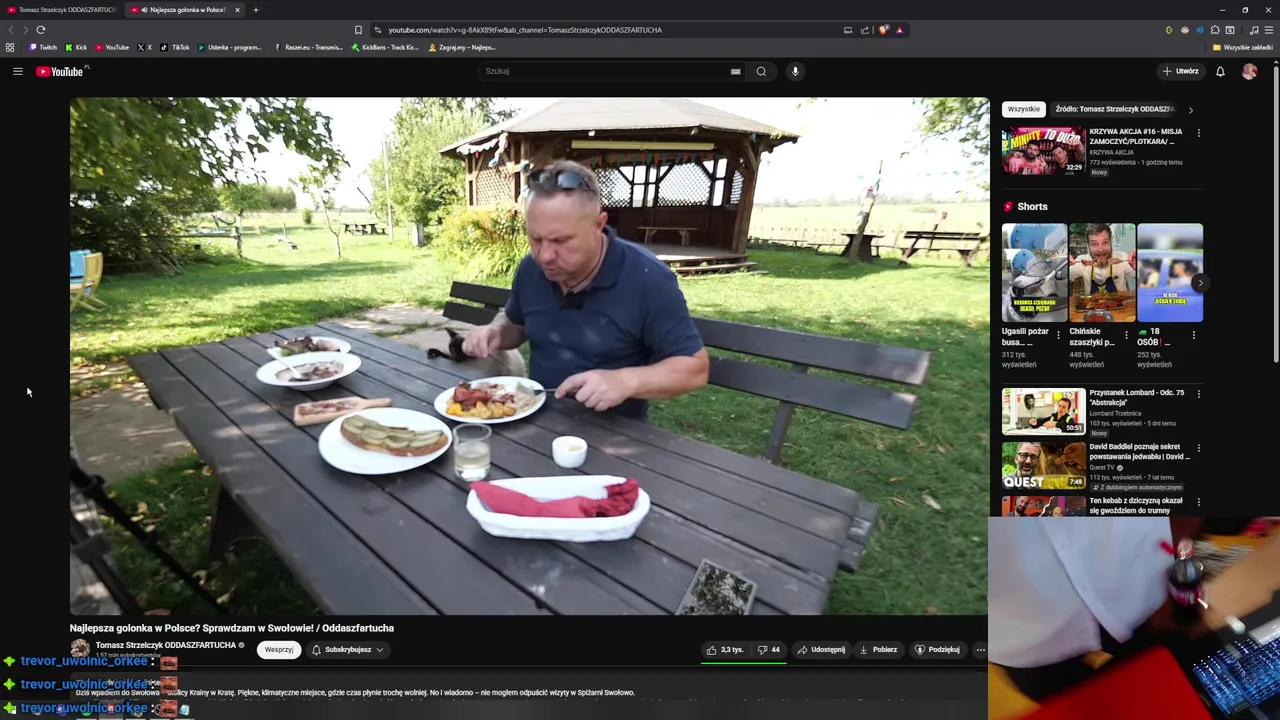
Task: Open Ten kebab z dziczyzną video title
Action: [1136, 505]
